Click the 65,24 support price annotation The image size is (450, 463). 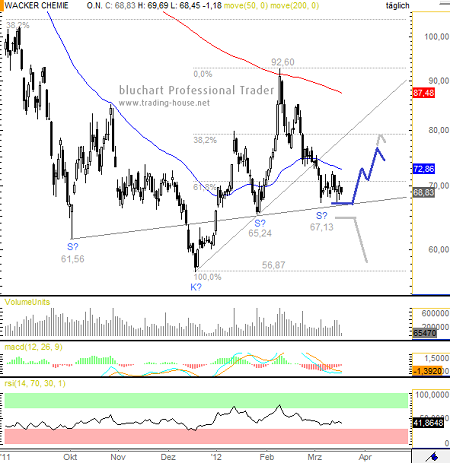click(260, 233)
